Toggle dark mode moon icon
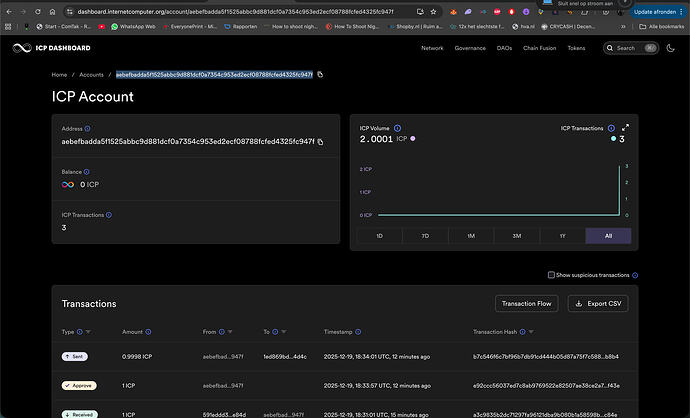Image resolution: width=690 pixels, height=418 pixels. (x=671, y=48)
